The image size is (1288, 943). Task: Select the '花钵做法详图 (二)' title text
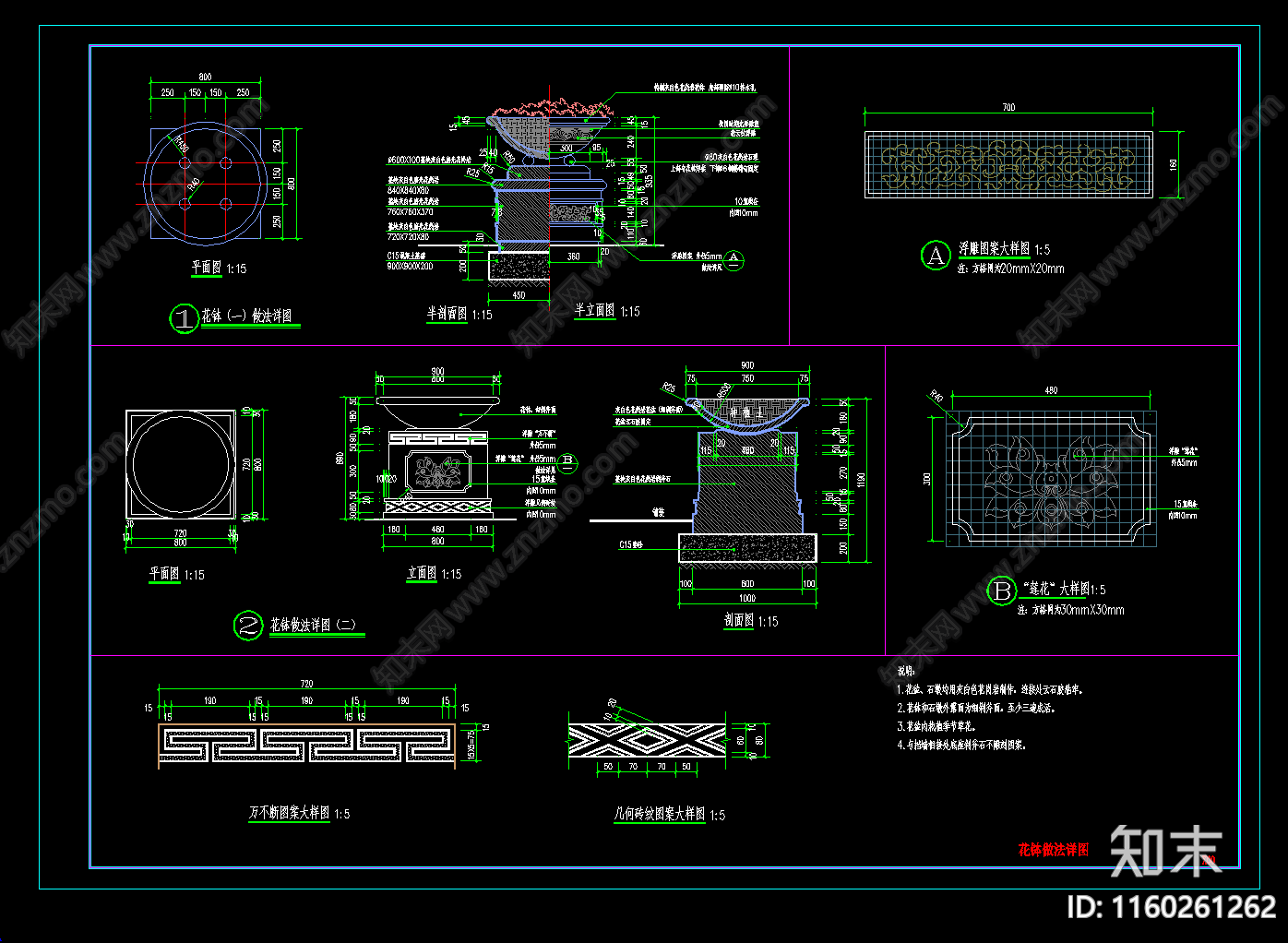point(313,625)
